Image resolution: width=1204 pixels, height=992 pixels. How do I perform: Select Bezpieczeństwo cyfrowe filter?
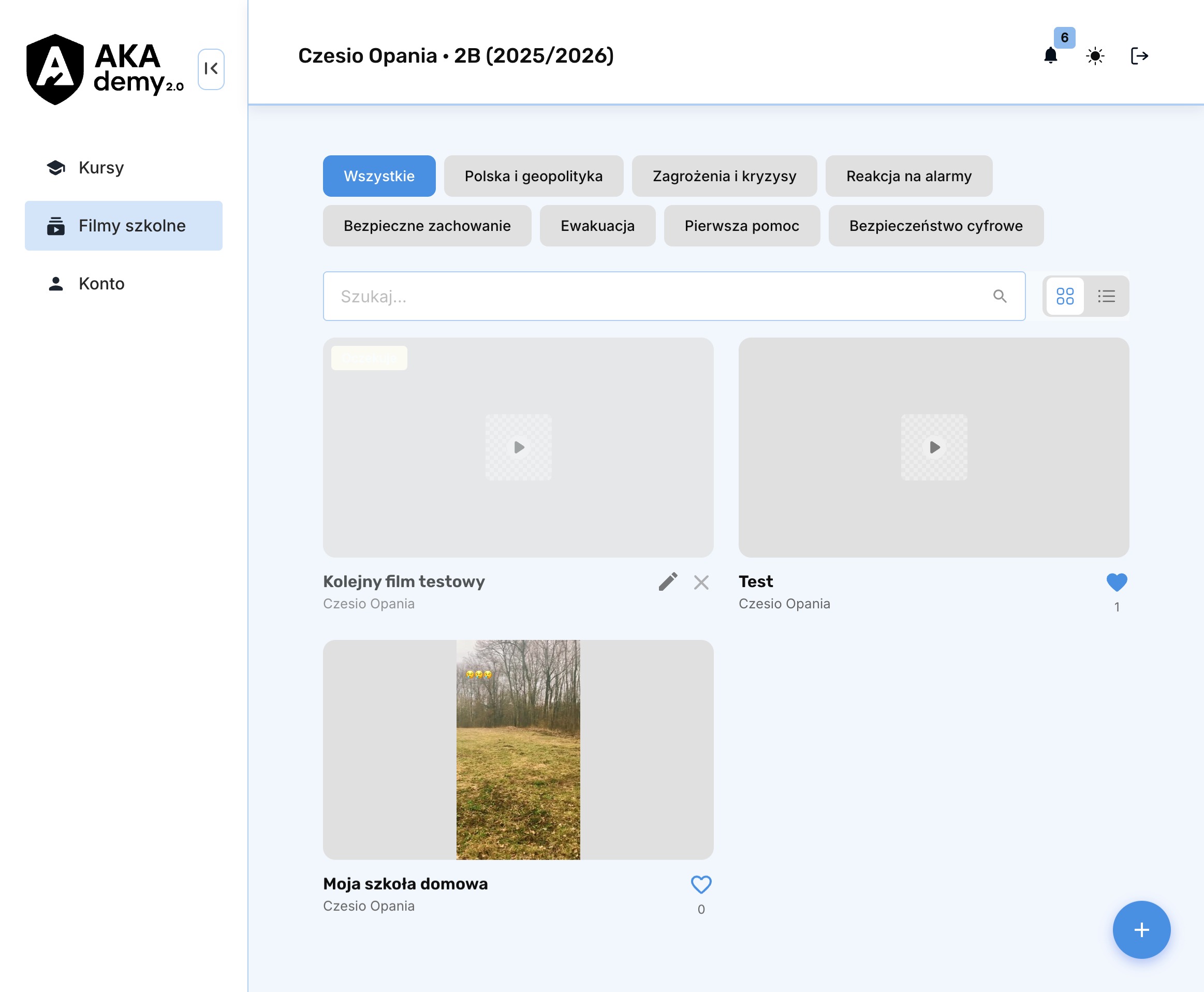click(935, 226)
